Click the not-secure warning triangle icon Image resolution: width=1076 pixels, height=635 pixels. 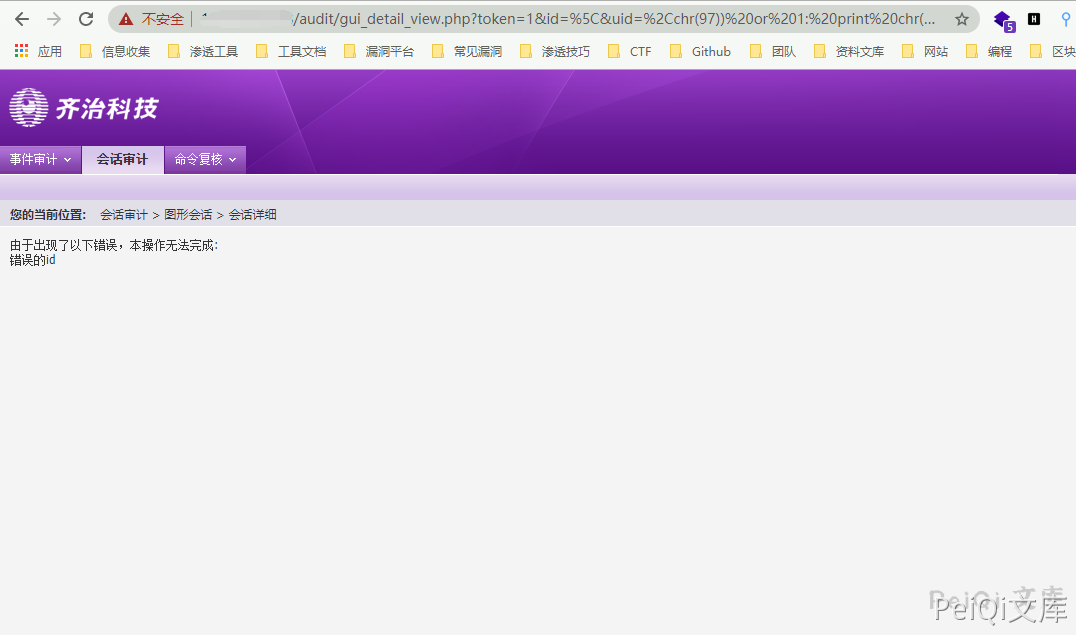tap(126, 19)
